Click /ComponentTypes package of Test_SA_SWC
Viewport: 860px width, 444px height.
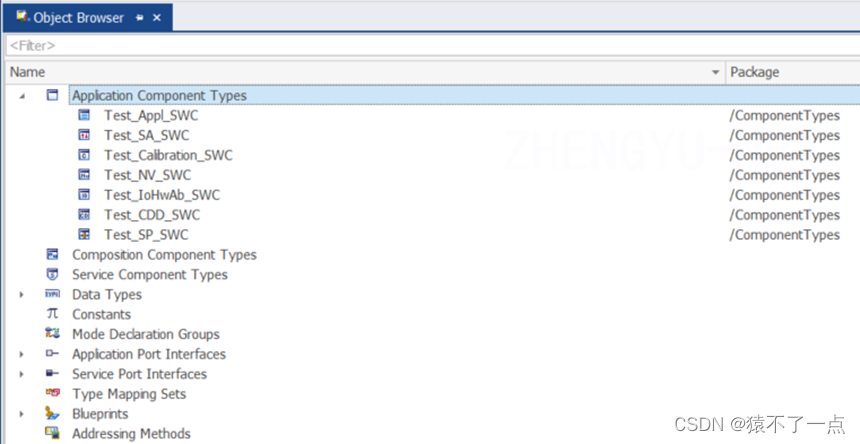point(784,135)
